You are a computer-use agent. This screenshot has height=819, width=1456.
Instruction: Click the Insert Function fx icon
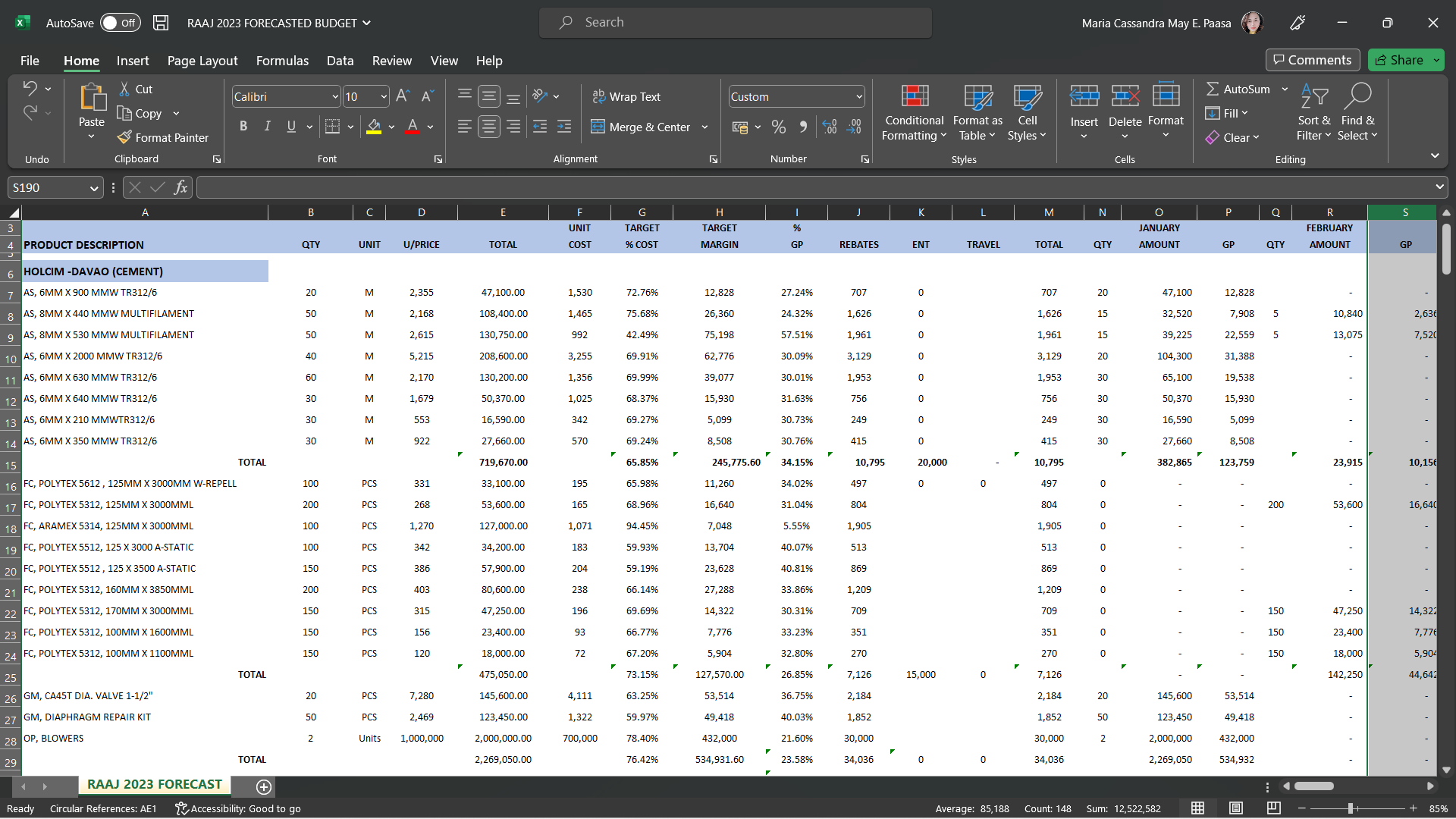[x=180, y=187]
